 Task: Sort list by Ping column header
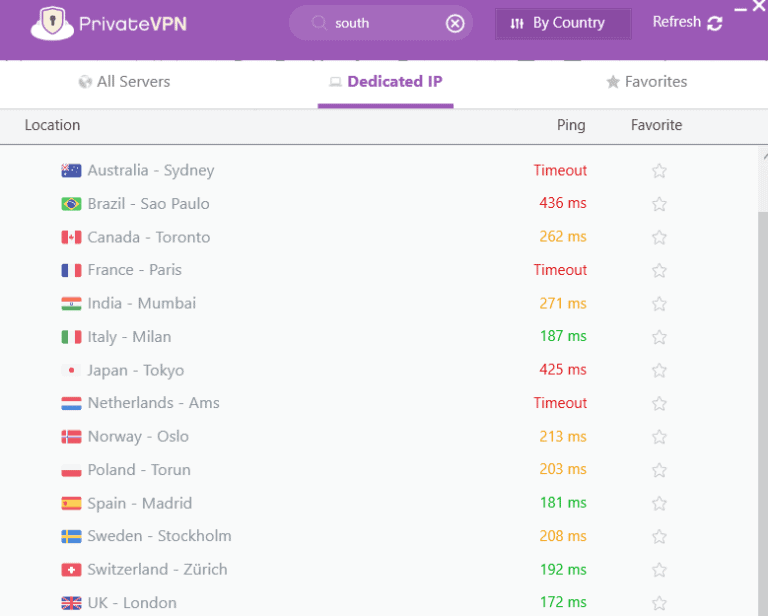tap(571, 125)
